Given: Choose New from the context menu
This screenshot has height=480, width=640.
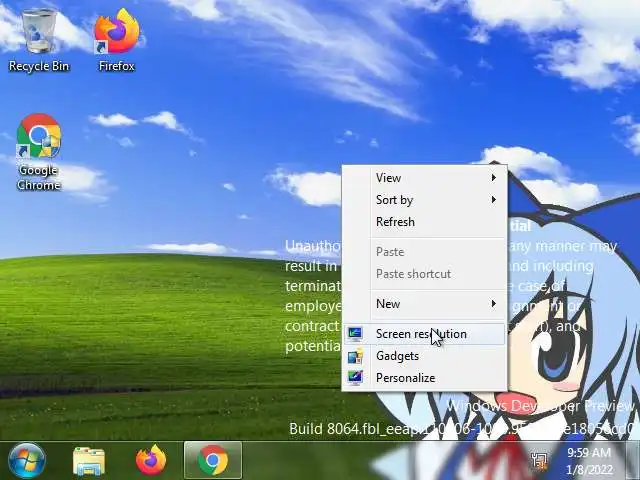Looking at the screenshot, I should pyautogui.click(x=424, y=304).
